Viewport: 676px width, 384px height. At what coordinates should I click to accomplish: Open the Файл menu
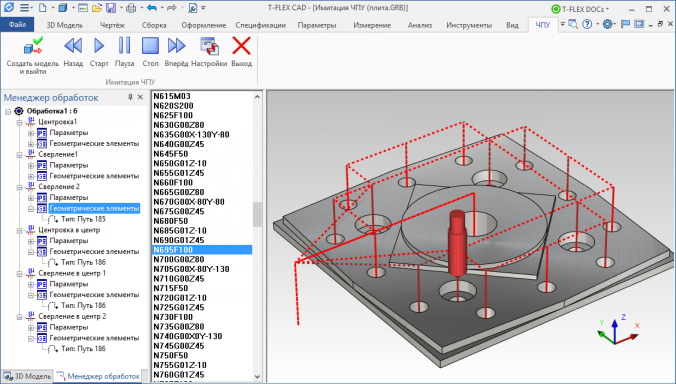coord(17,25)
